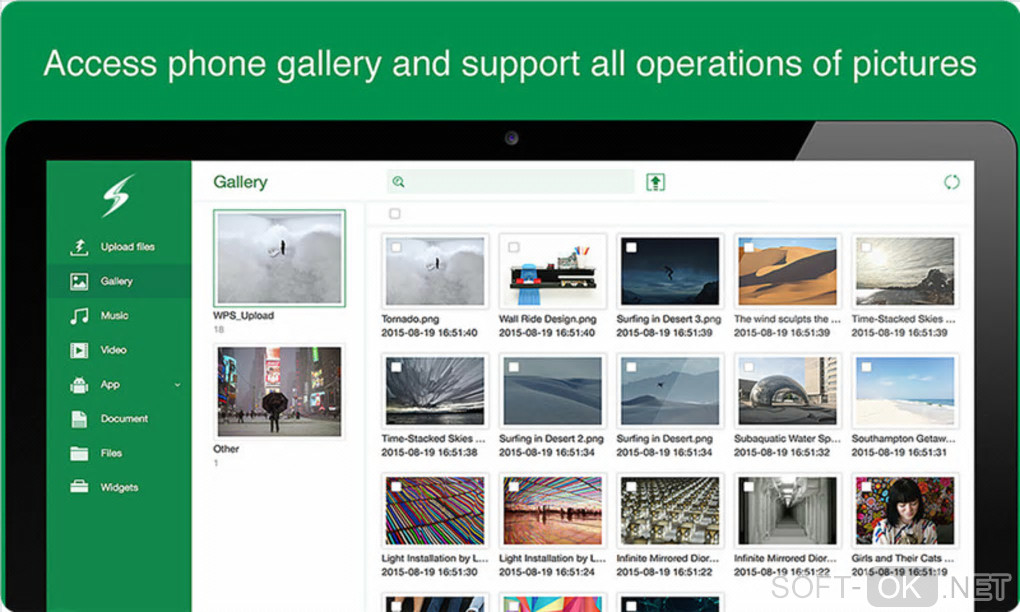Open the Other album thumbnail
The width and height of the screenshot is (1020, 612).
[279, 392]
